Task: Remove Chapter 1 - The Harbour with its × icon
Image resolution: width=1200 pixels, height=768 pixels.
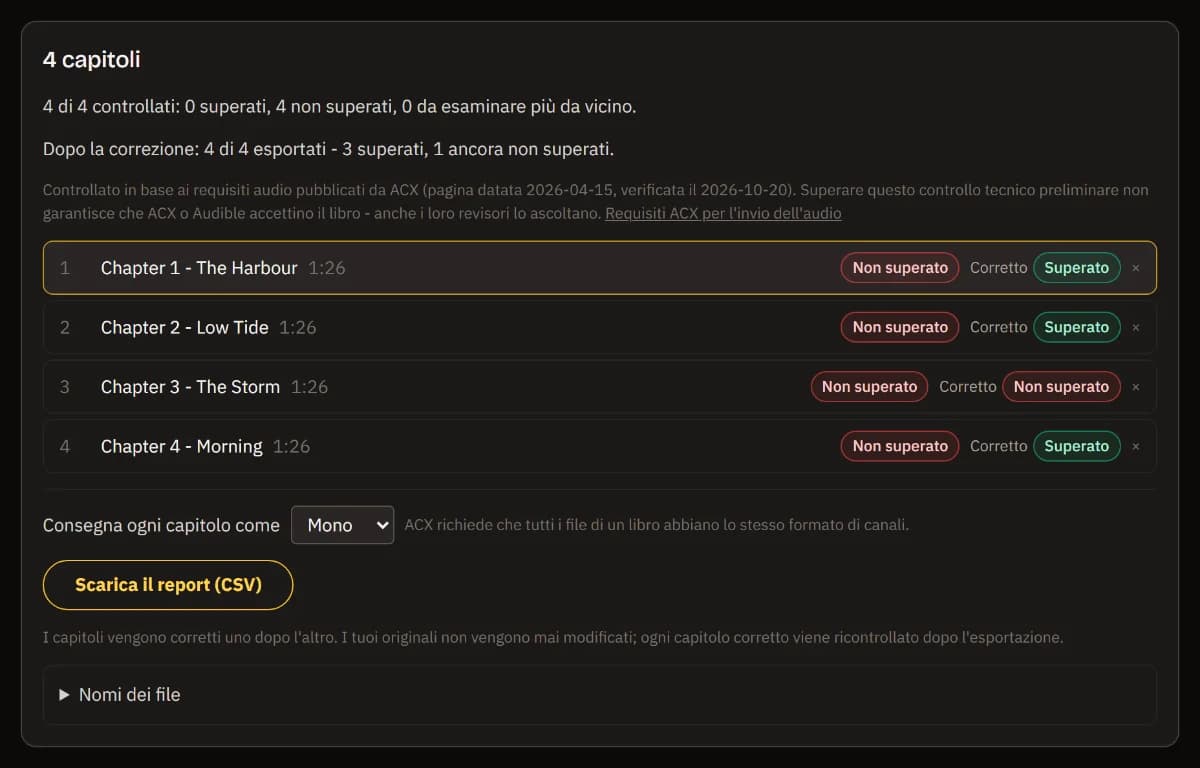Action: 1135,268
